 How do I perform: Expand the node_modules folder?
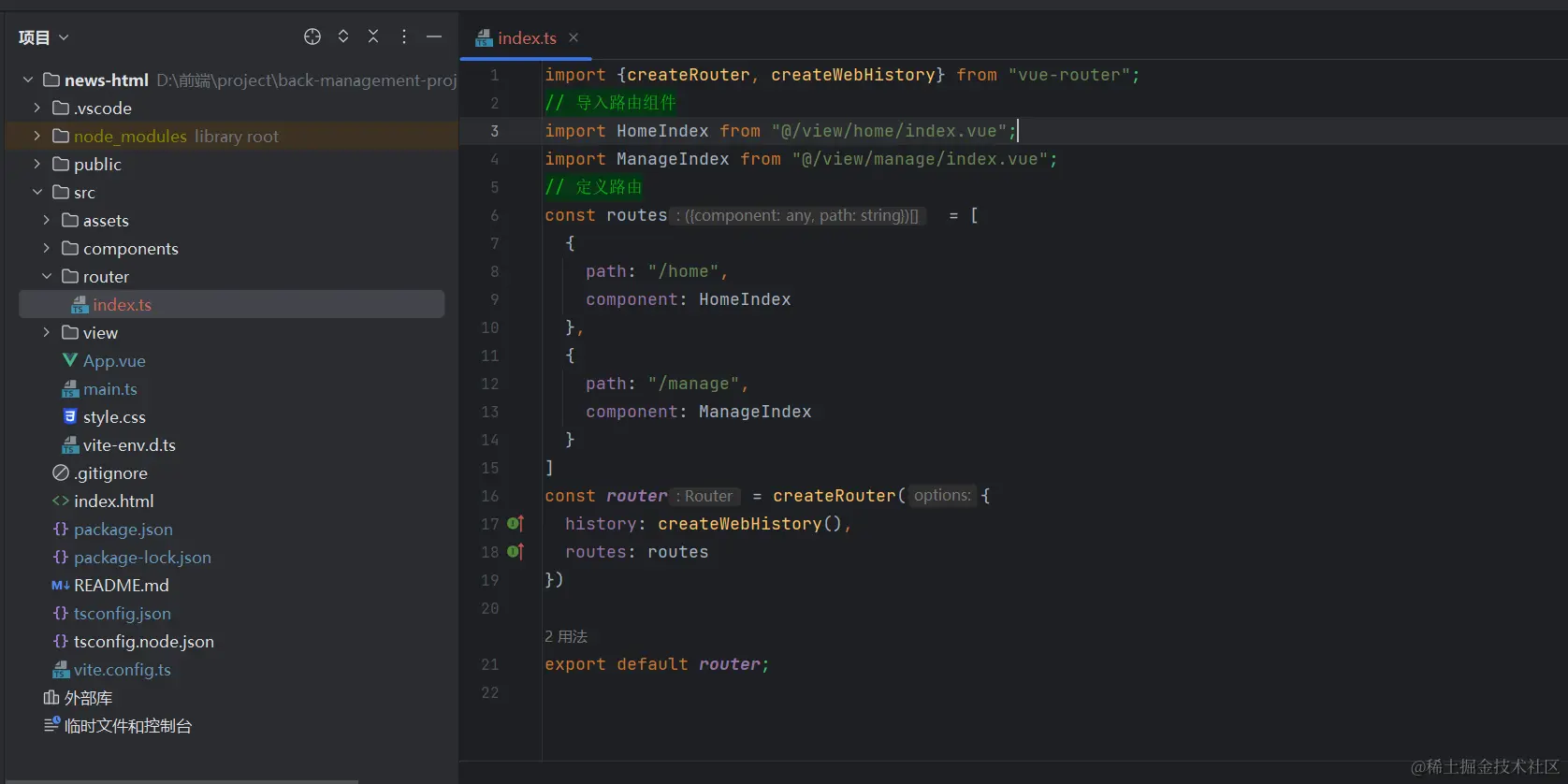pos(37,136)
